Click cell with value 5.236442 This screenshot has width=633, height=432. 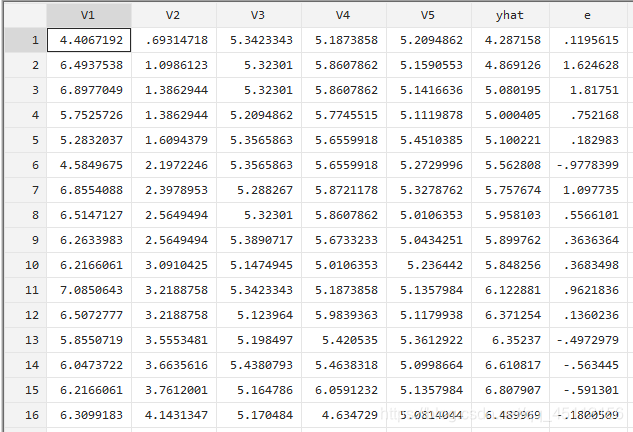click(x=429, y=265)
